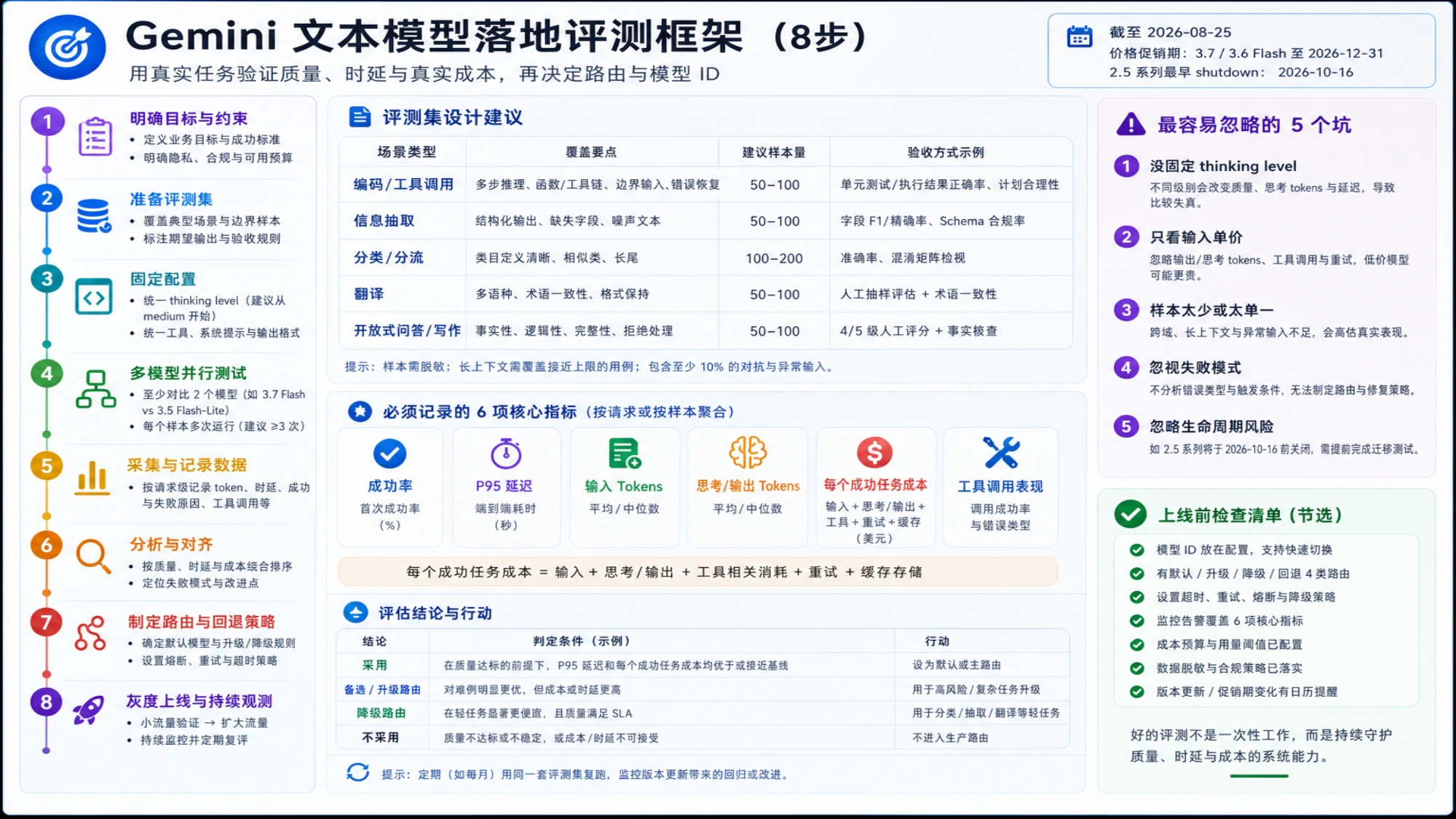Click the 翻译 row label

(x=368, y=293)
